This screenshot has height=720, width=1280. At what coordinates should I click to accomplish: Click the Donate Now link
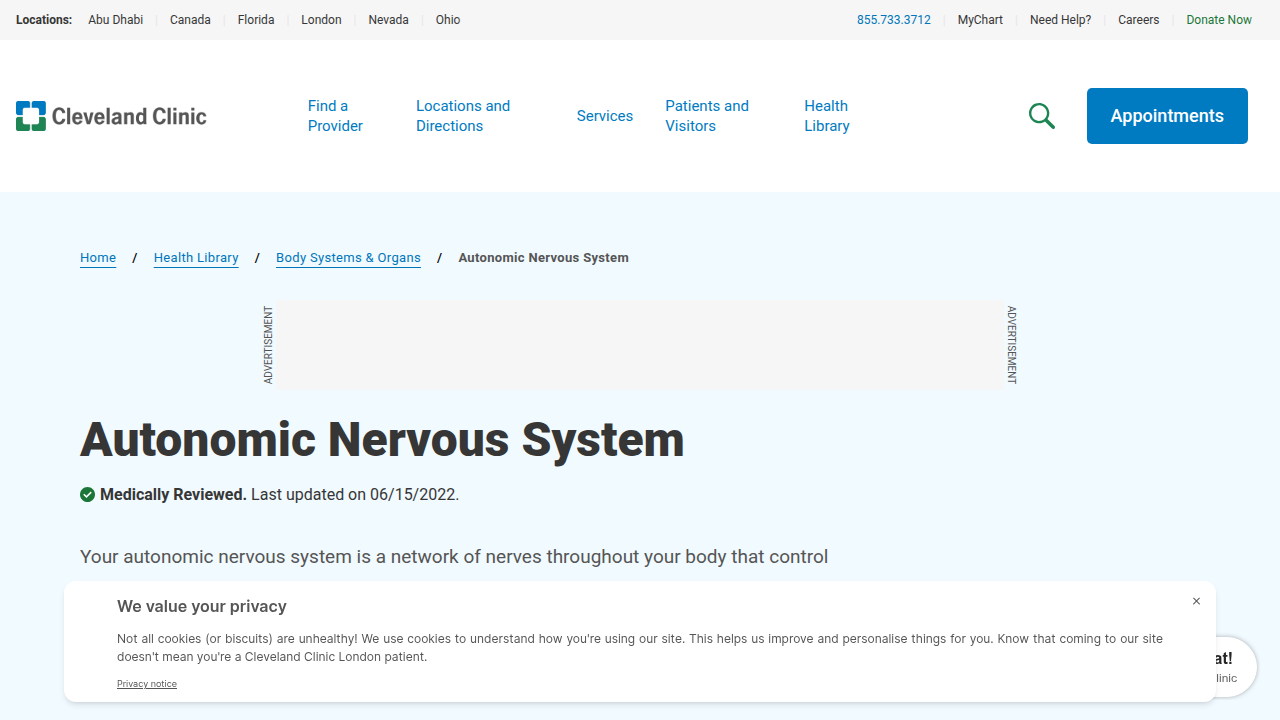click(1219, 20)
